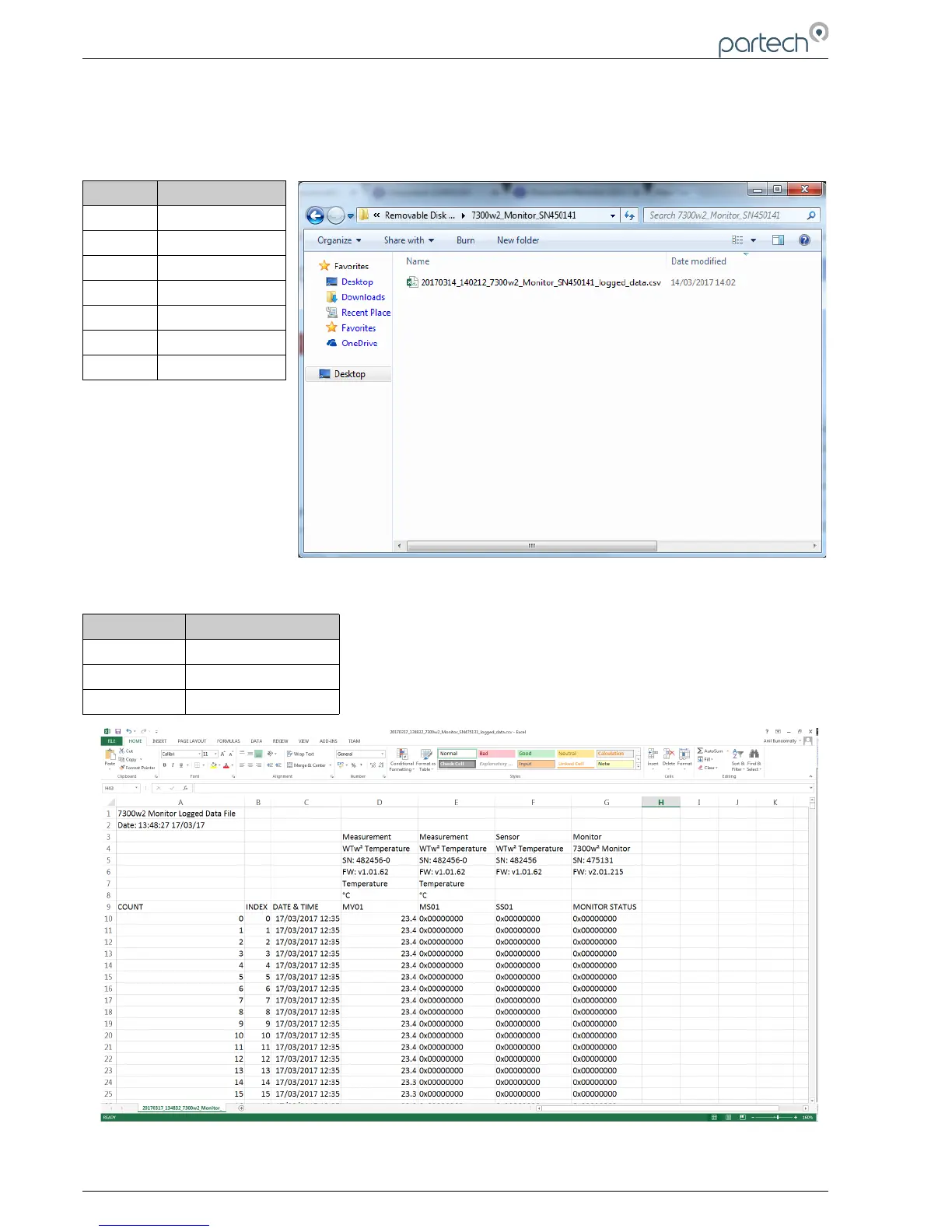Click the Copy icon
The image size is (952, 1232).
coord(122,759)
